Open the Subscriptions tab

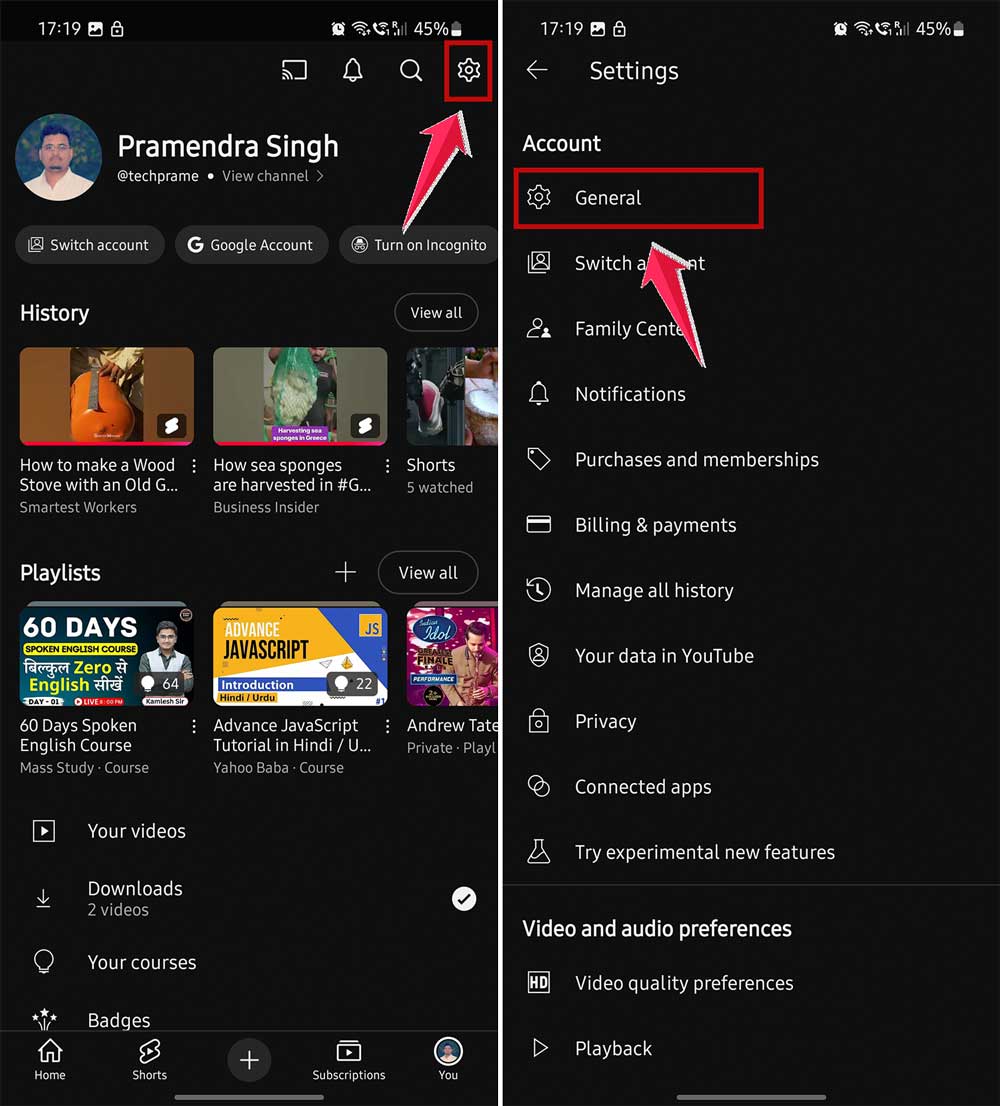pyautogui.click(x=348, y=1060)
